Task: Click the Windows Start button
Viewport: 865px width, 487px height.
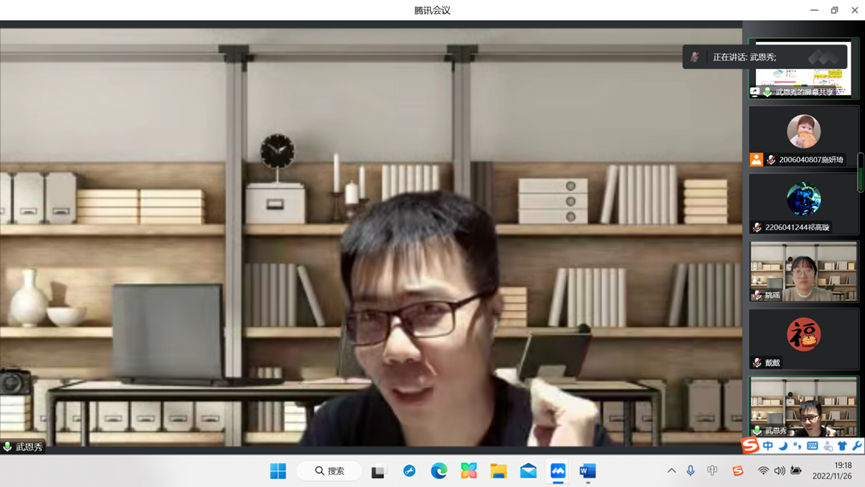Action: 278,471
